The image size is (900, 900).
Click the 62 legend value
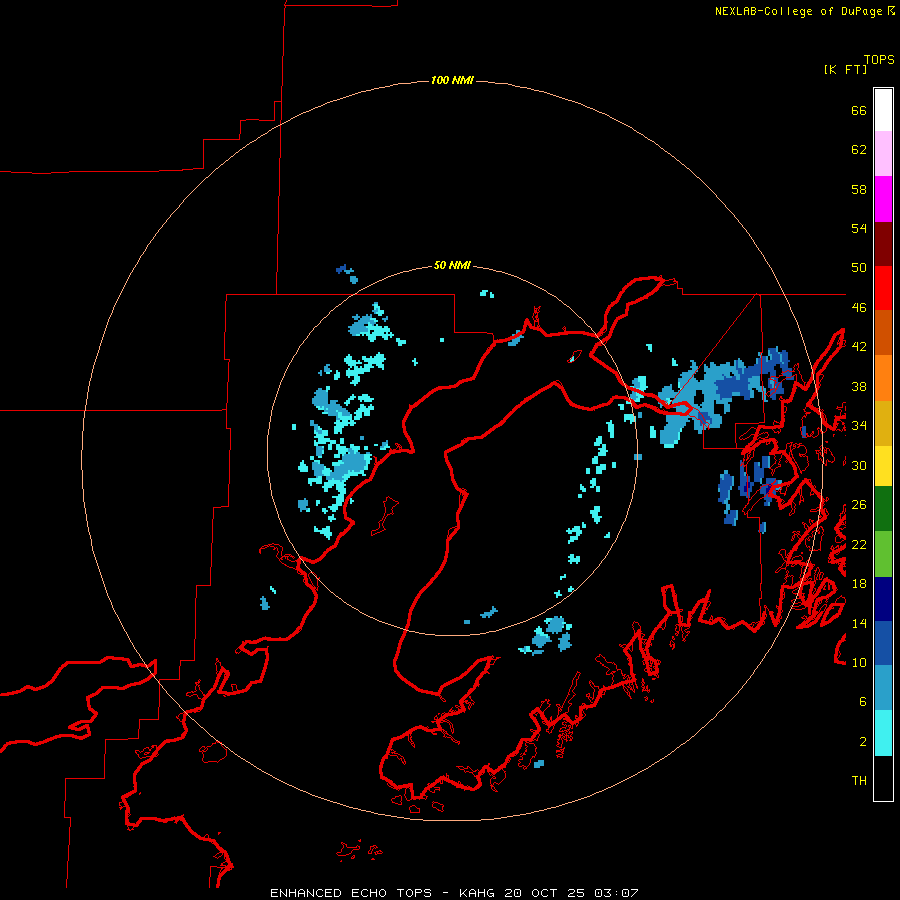(x=859, y=150)
